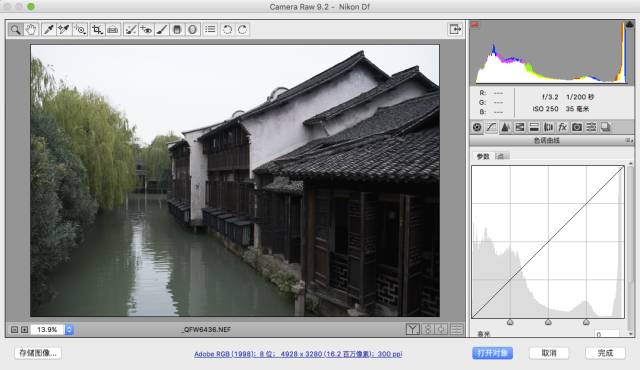Swap before and after settings

(x=428, y=329)
